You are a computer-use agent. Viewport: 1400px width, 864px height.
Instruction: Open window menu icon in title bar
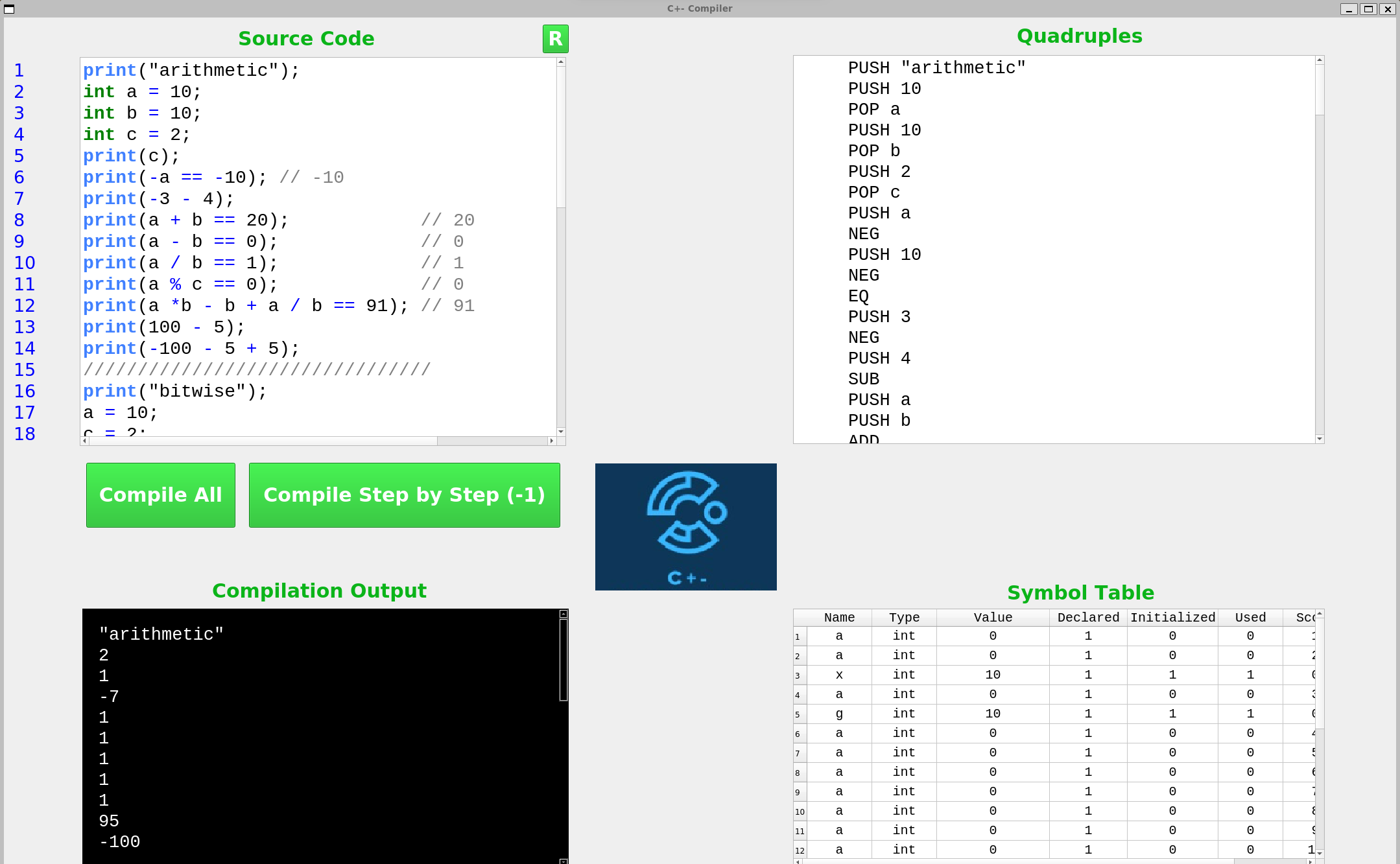9,8
